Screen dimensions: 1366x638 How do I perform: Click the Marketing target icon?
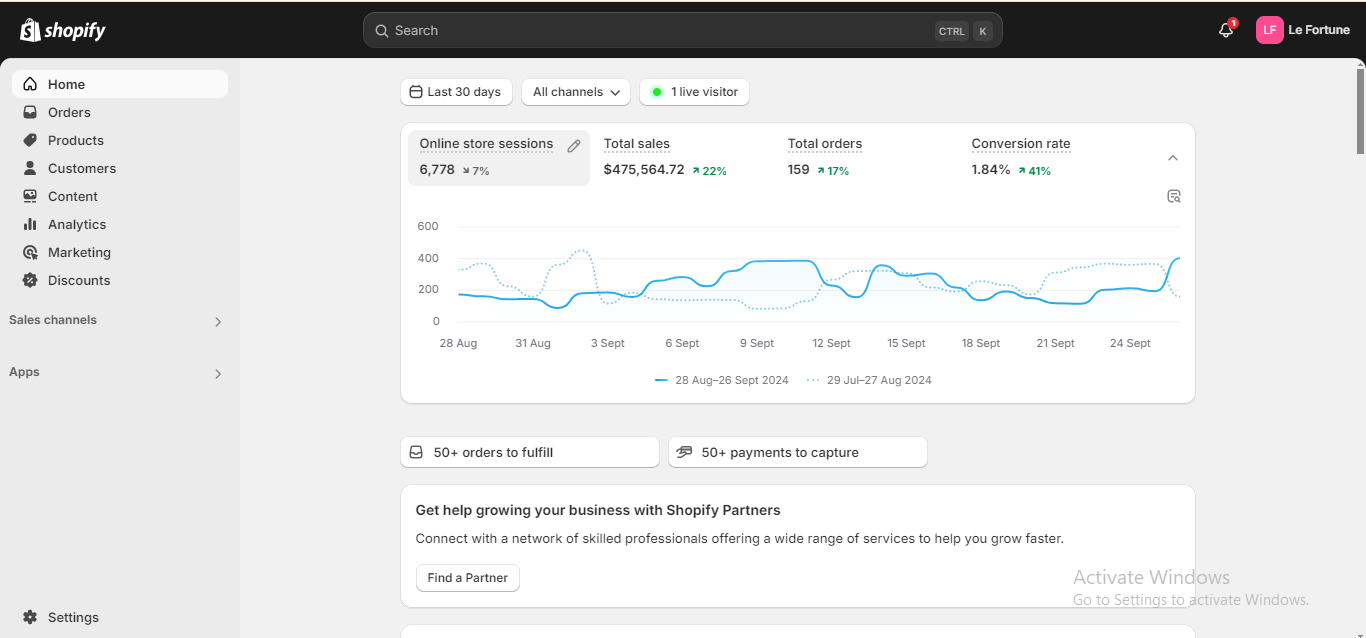(30, 252)
